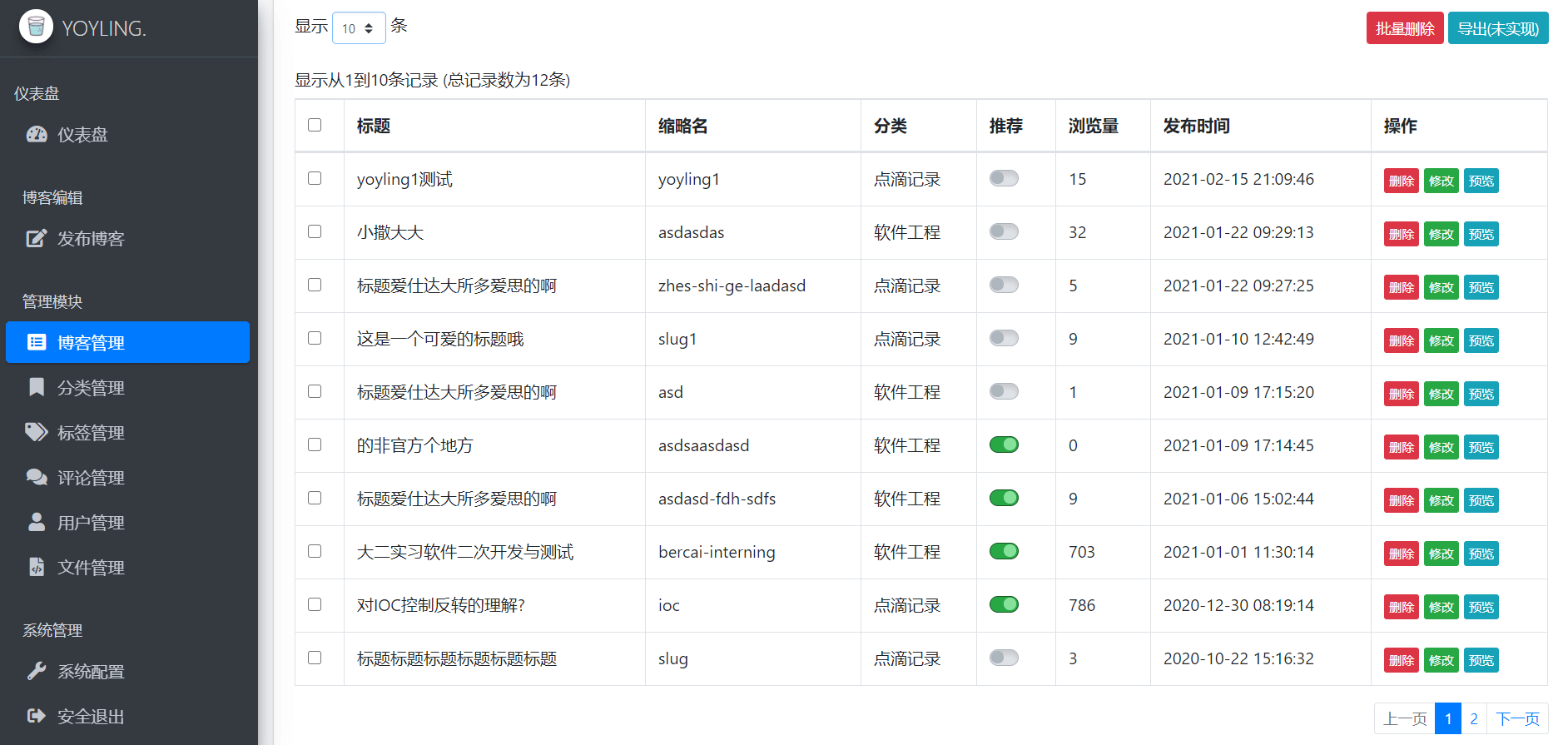Click the title 大二实习软件二次开发与测试
Screen dimensions: 1568x745
click(x=465, y=552)
